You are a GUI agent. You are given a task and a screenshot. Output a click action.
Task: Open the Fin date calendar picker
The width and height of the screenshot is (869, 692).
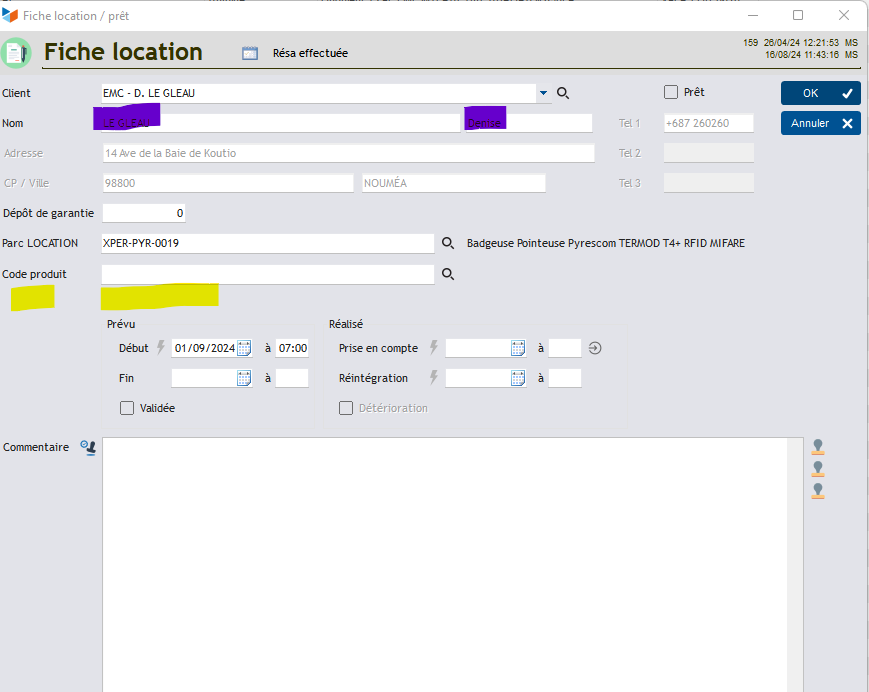[x=243, y=378]
